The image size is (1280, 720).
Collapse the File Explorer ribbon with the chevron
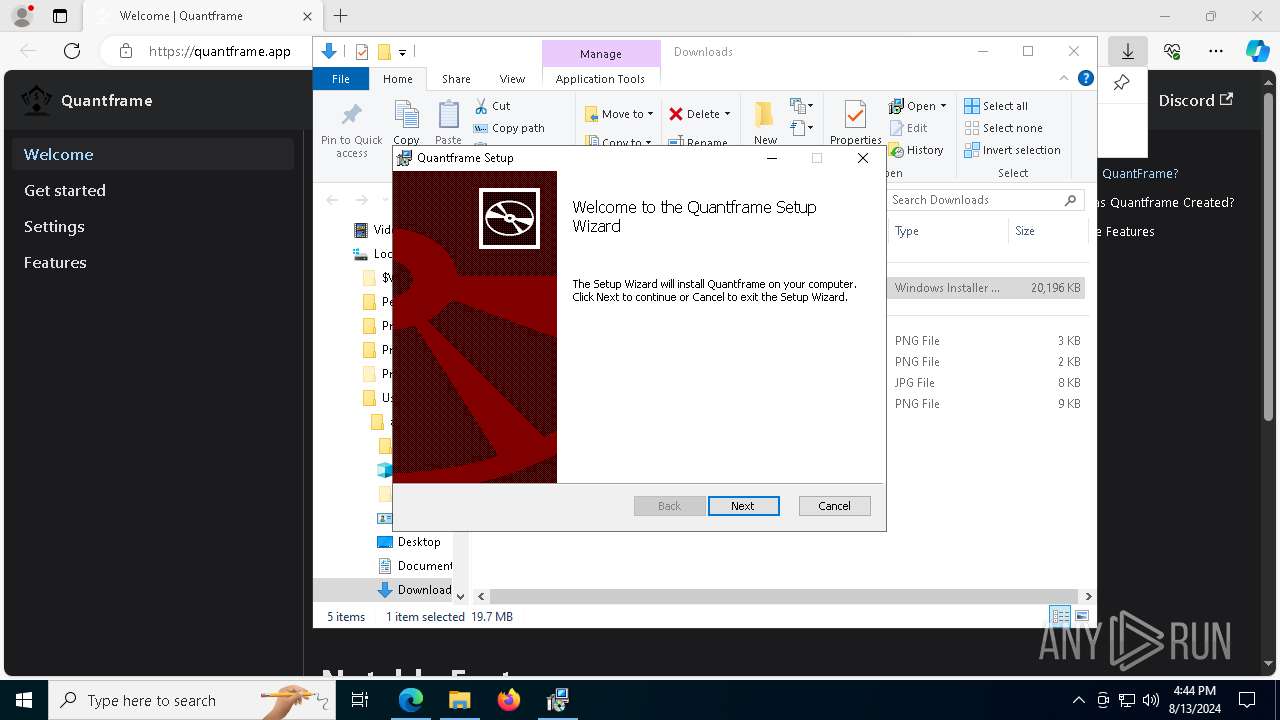click(1064, 79)
